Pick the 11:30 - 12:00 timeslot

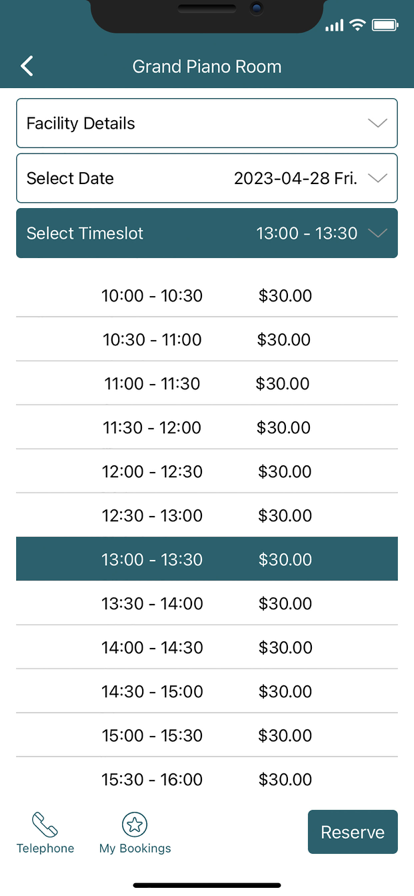207,427
